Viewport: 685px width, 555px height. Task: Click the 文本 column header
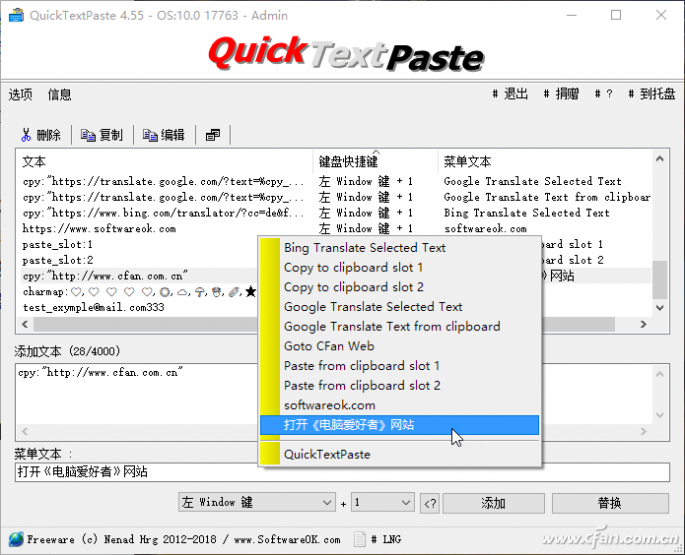tap(165, 162)
